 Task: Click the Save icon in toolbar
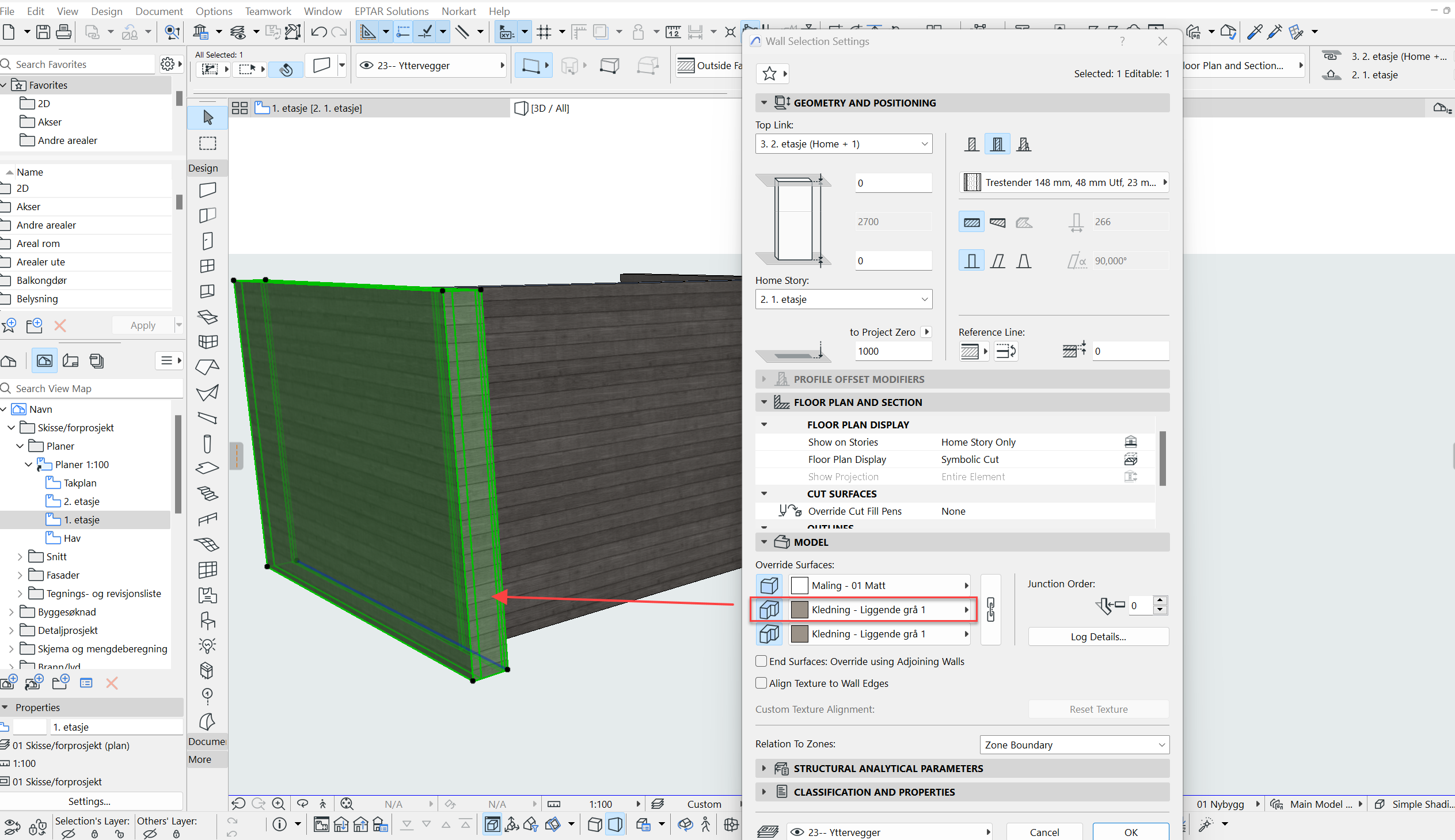click(43, 32)
